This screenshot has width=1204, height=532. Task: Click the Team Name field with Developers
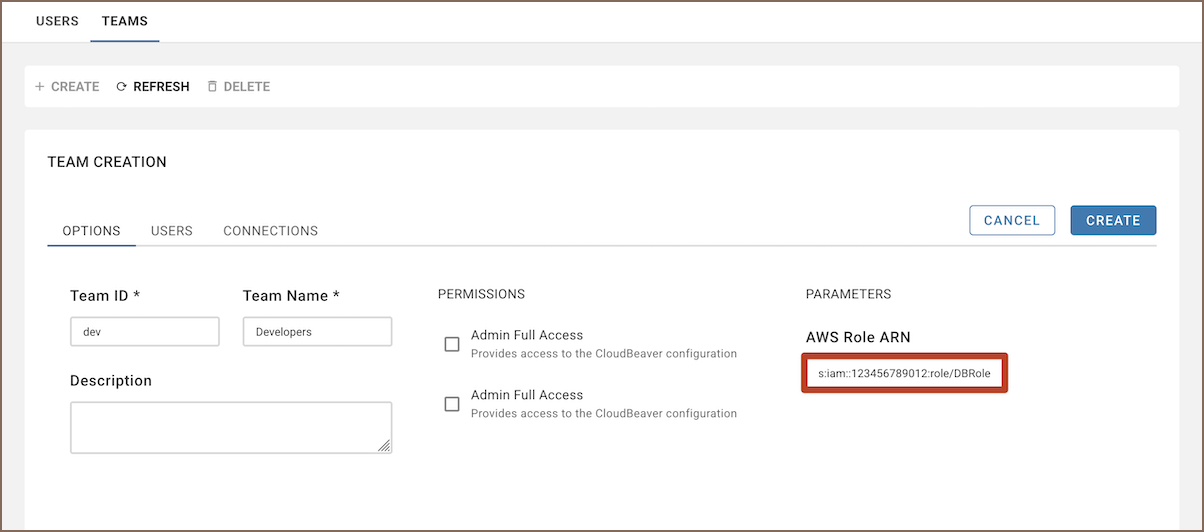point(317,332)
